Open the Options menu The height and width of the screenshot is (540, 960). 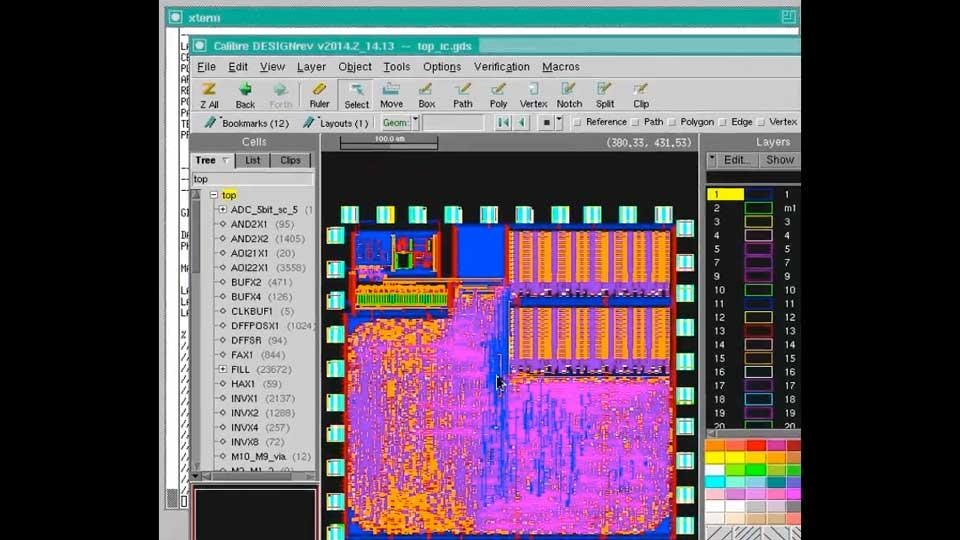tap(441, 67)
